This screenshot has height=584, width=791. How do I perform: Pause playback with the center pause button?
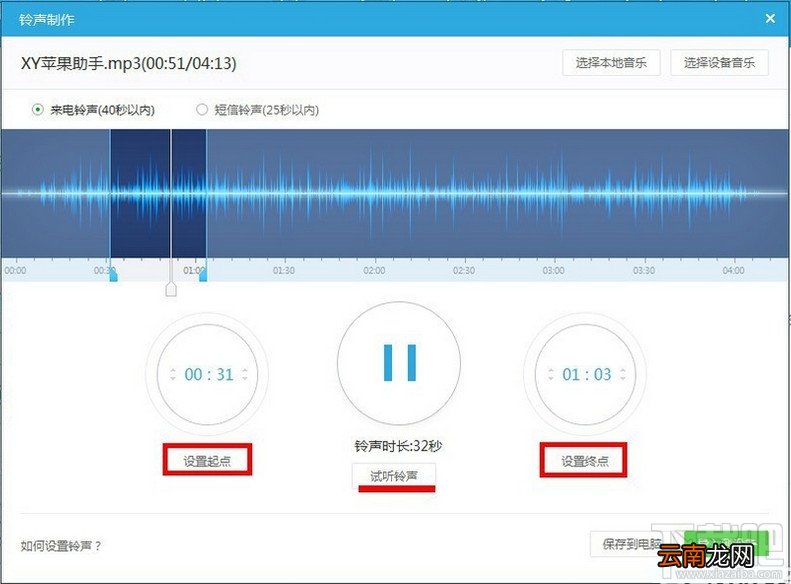point(399,363)
